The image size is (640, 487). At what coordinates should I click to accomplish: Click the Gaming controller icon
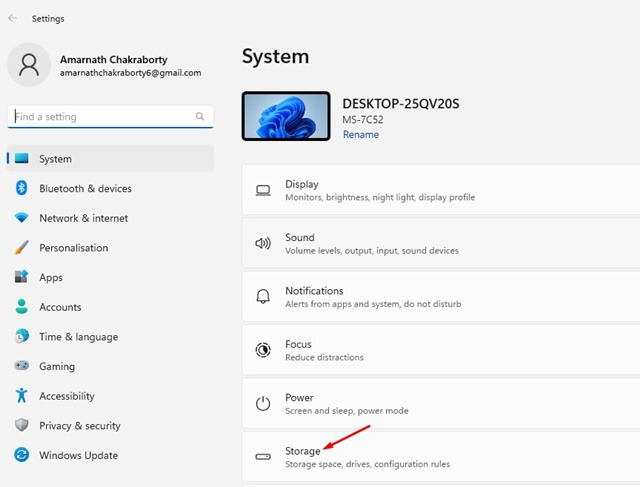coord(21,365)
